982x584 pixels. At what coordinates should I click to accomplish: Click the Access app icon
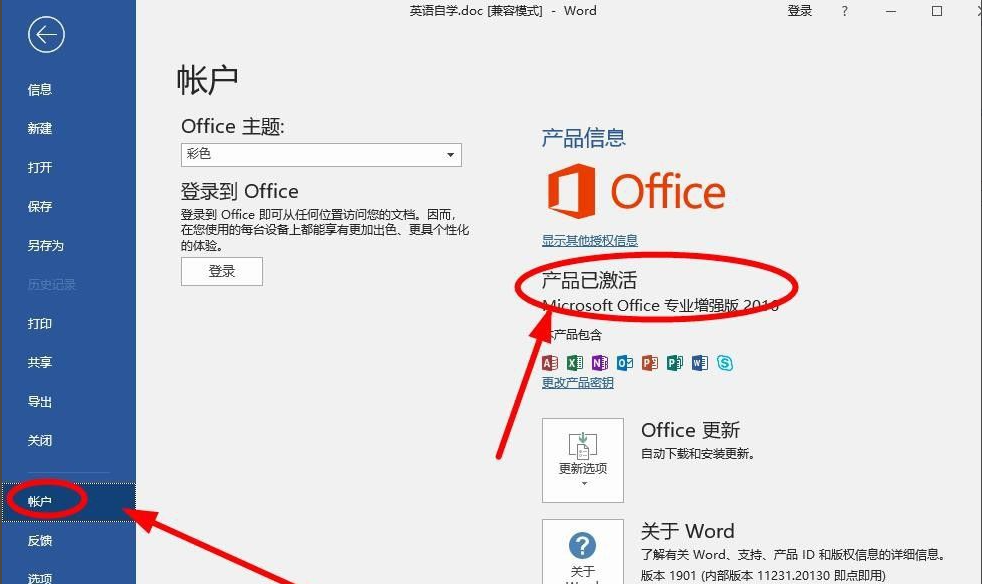pyautogui.click(x=549, y=363)
